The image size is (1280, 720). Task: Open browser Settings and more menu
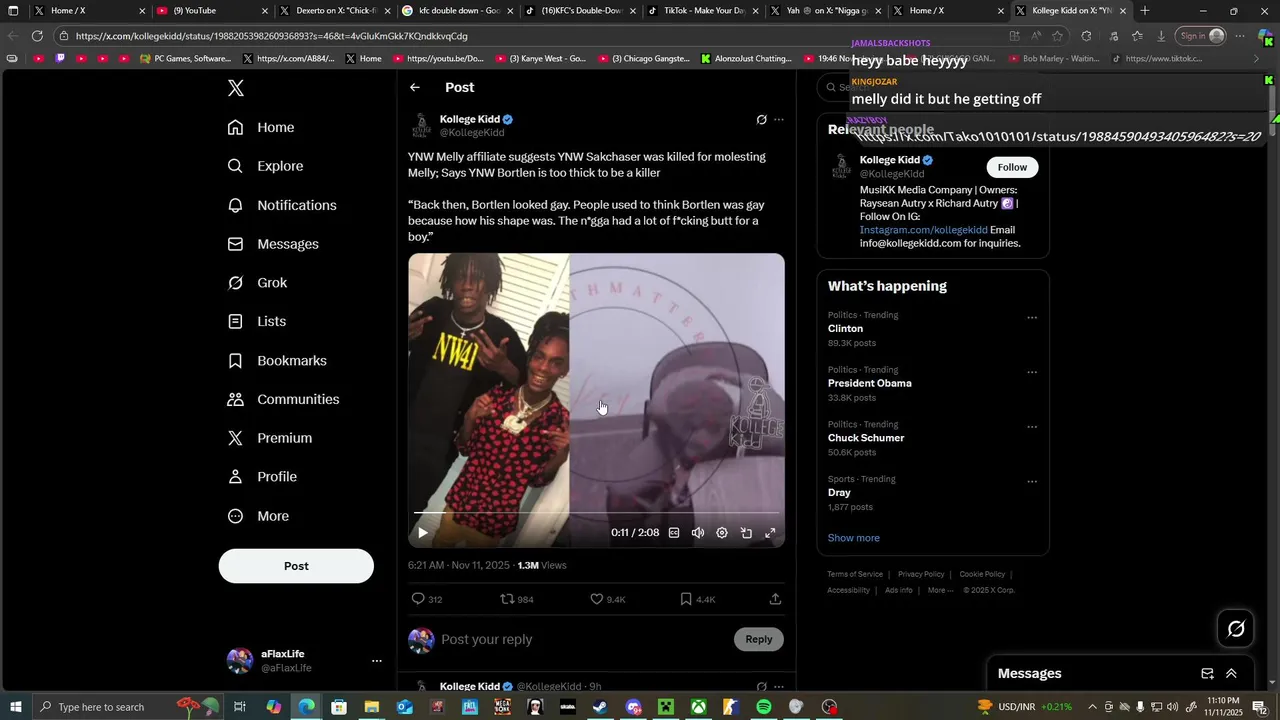click(1240, 36)
